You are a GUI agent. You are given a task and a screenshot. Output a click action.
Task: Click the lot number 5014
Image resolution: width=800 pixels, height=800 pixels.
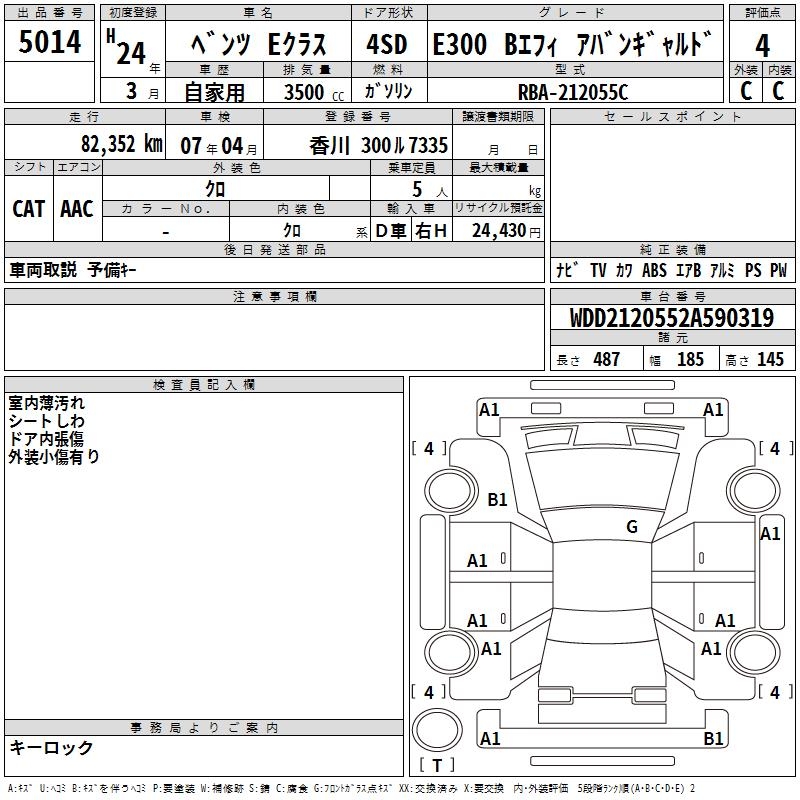49,42
